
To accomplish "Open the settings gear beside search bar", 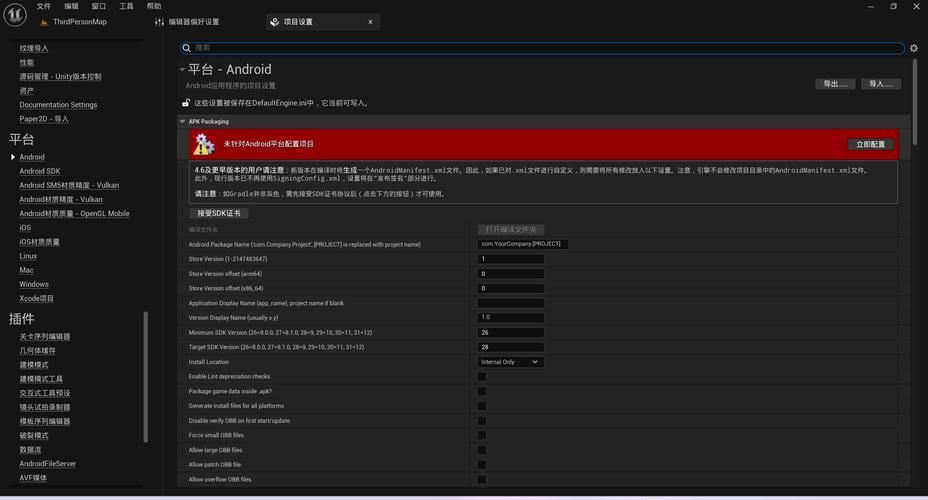I will [x=914, y=48].
